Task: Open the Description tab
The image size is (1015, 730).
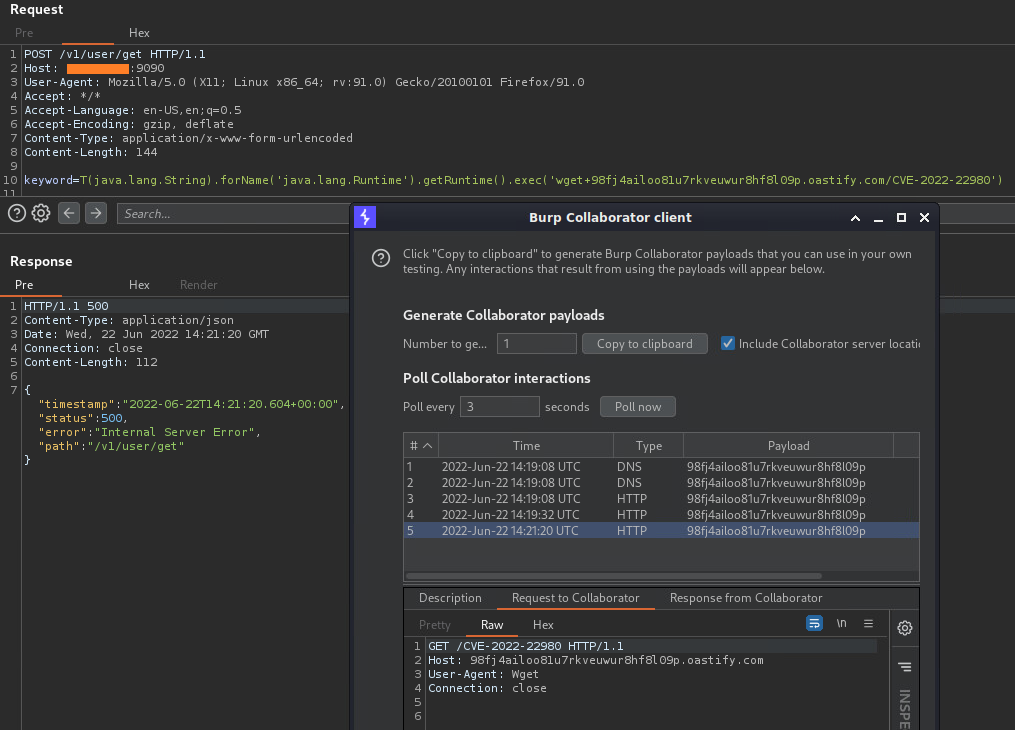Action: tap(450, 598)
